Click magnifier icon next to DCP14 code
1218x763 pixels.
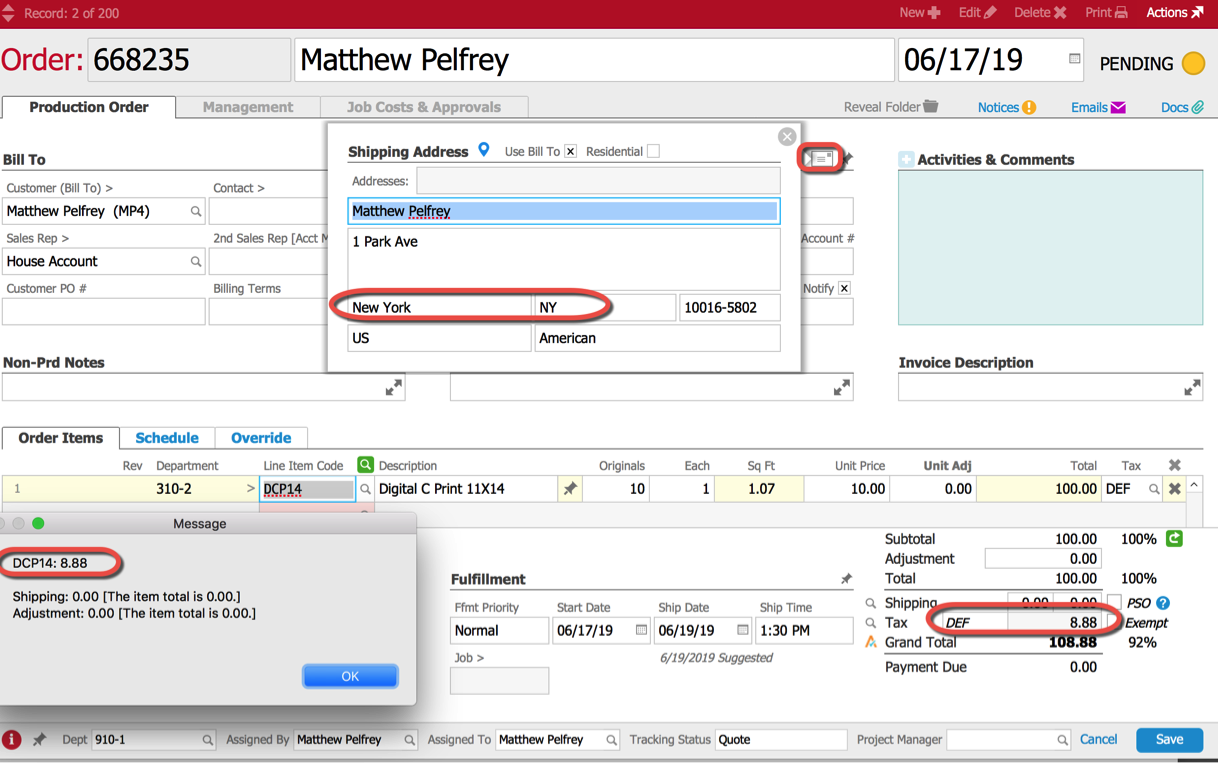coord(365,489)
